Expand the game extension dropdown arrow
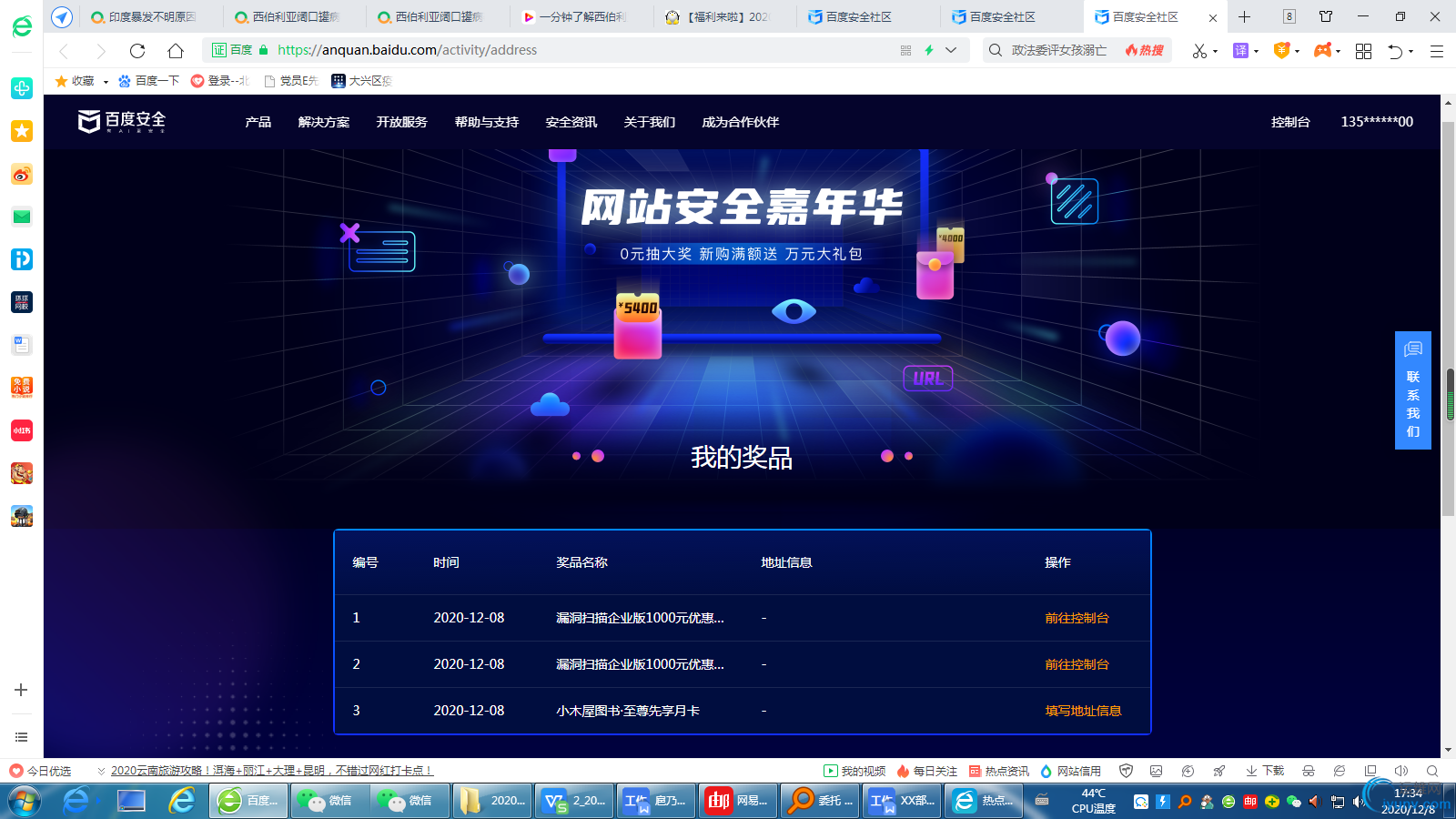This screenshot has height=819, width=1456. (1339, 52)
